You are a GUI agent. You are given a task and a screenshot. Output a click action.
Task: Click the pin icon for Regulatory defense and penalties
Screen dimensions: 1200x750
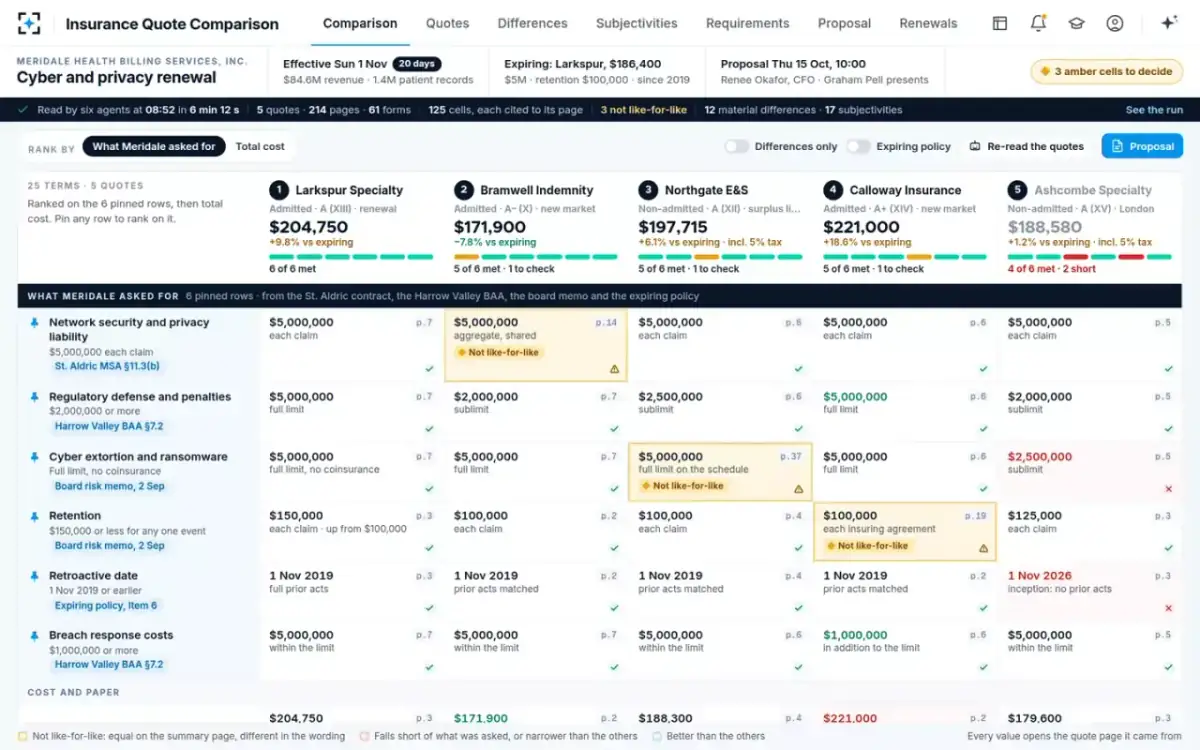pyautogui.click(x=35, y=397)
